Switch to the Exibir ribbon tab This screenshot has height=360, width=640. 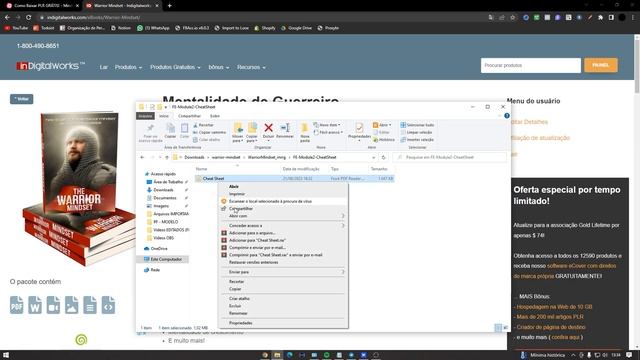point(215,116)
